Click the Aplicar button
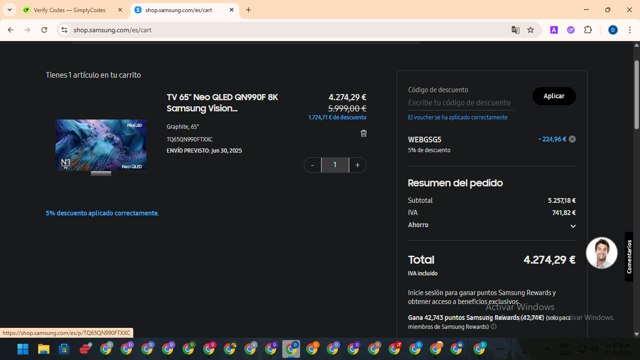Viewport: 640px width, 360px height. click(x=554, y=96)
